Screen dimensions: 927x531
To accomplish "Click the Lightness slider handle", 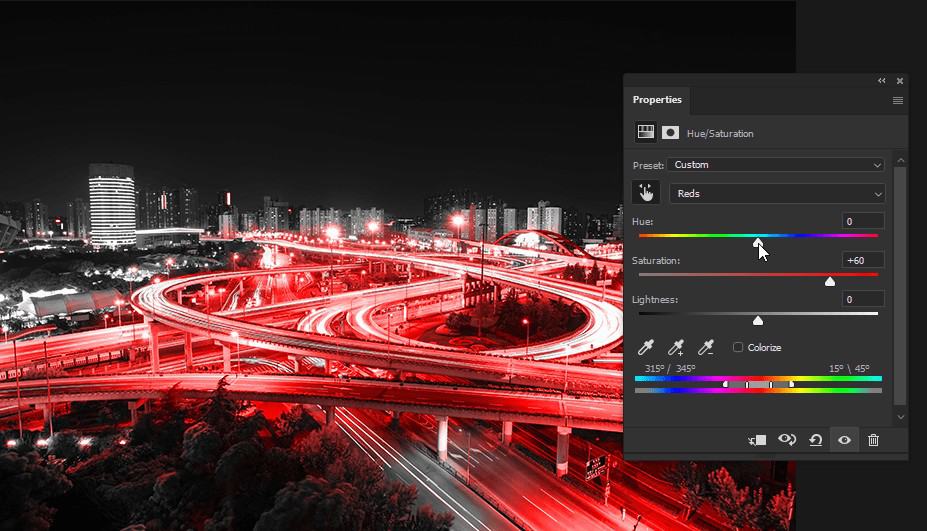I will tap(758, 320).
